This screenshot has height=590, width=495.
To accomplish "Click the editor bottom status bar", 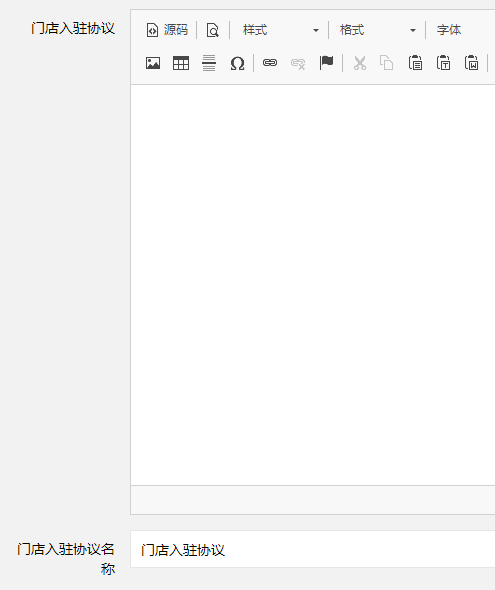I will pos(313,500).
